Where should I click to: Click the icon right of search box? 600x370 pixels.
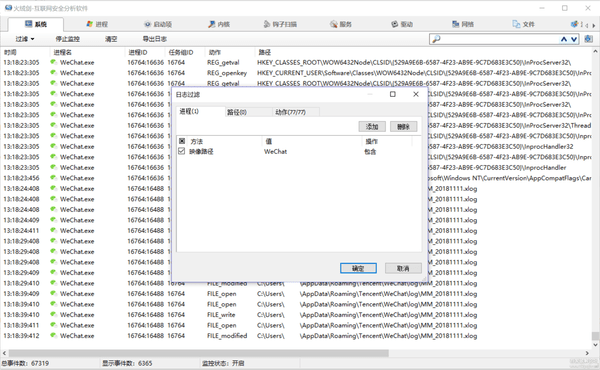point(589,39)
